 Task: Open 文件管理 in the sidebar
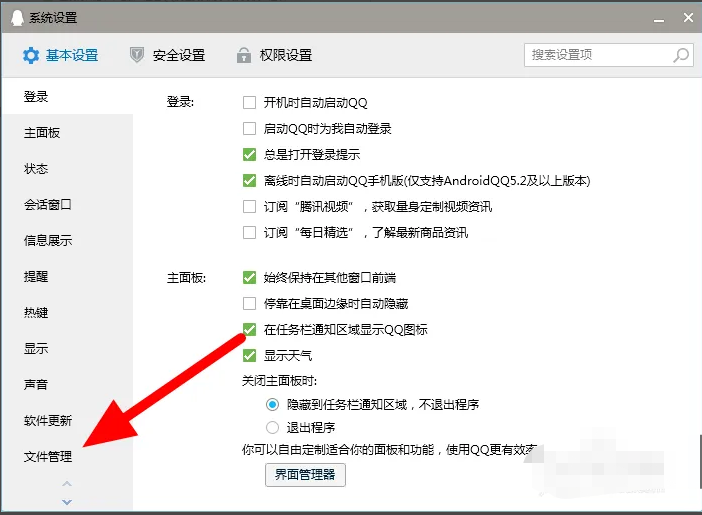point(48,457)
